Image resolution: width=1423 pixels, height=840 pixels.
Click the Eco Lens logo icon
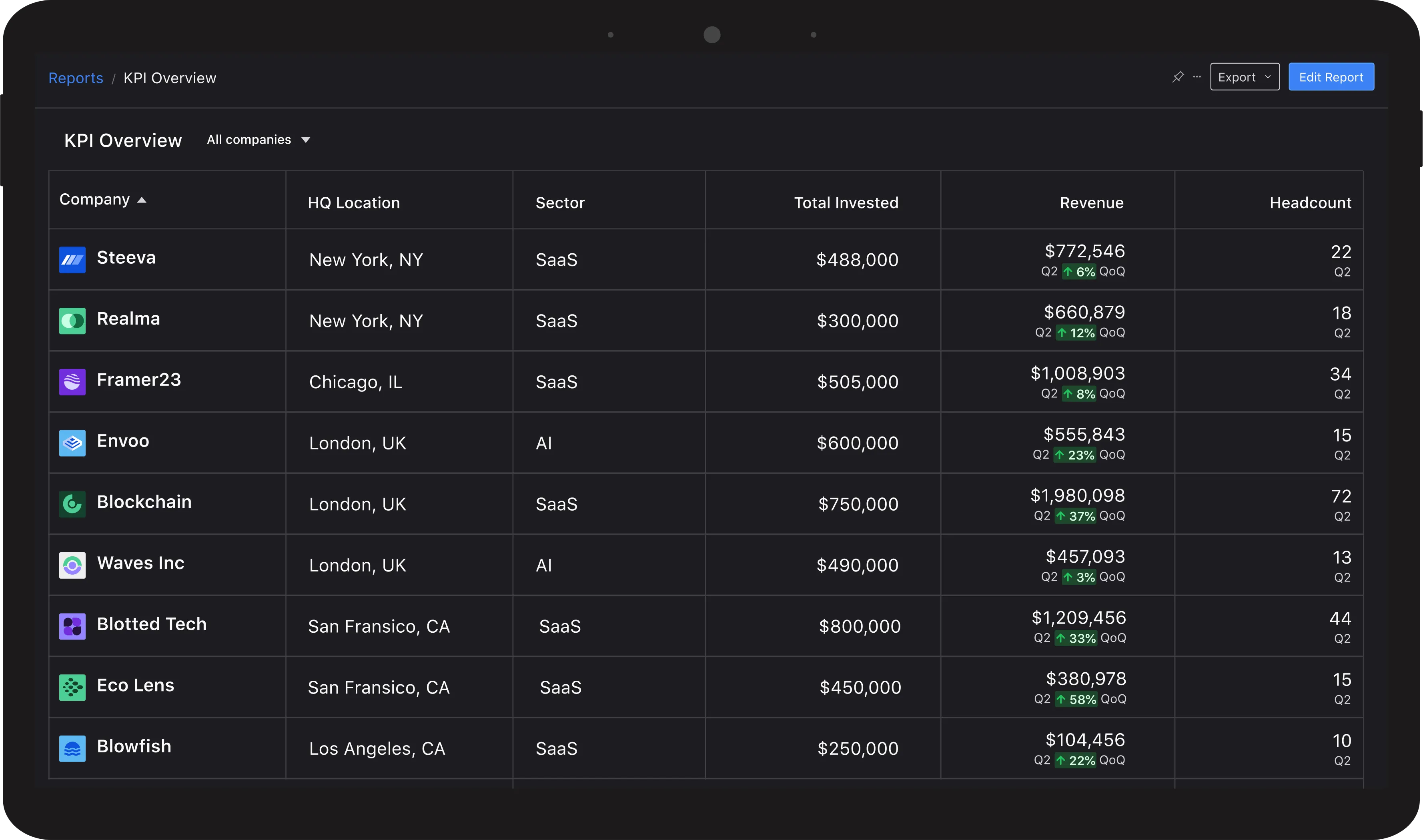coord(72,687)
